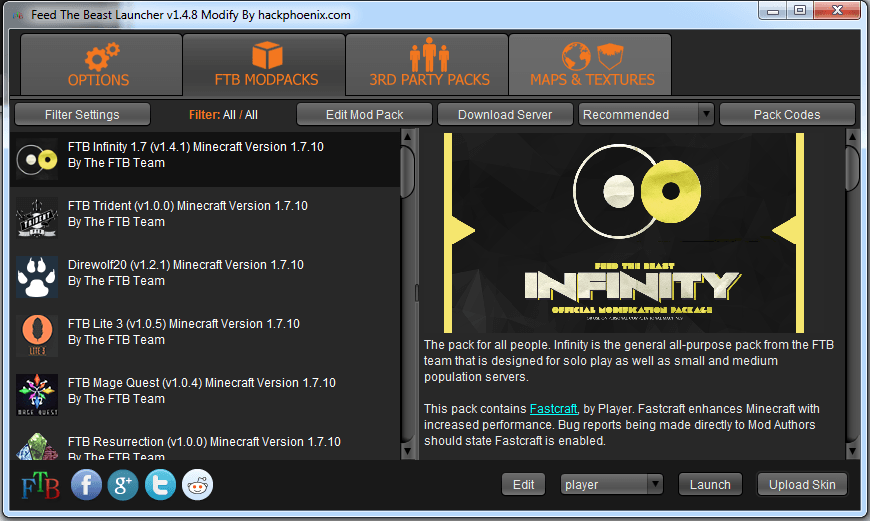Click the Download Server button

[505, 114]
